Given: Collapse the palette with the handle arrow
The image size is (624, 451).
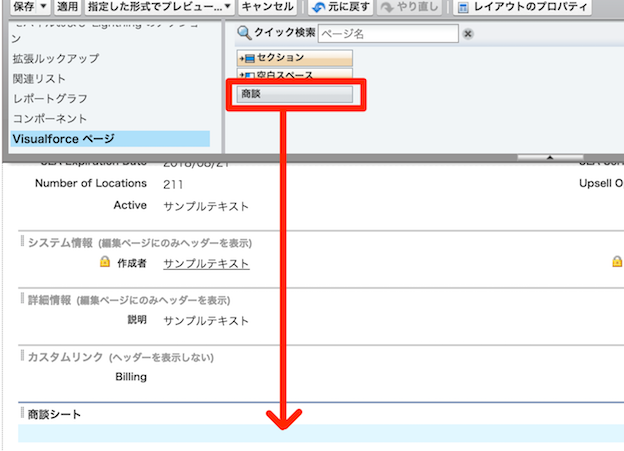Looking at the screenshot, I should (550, 158).
